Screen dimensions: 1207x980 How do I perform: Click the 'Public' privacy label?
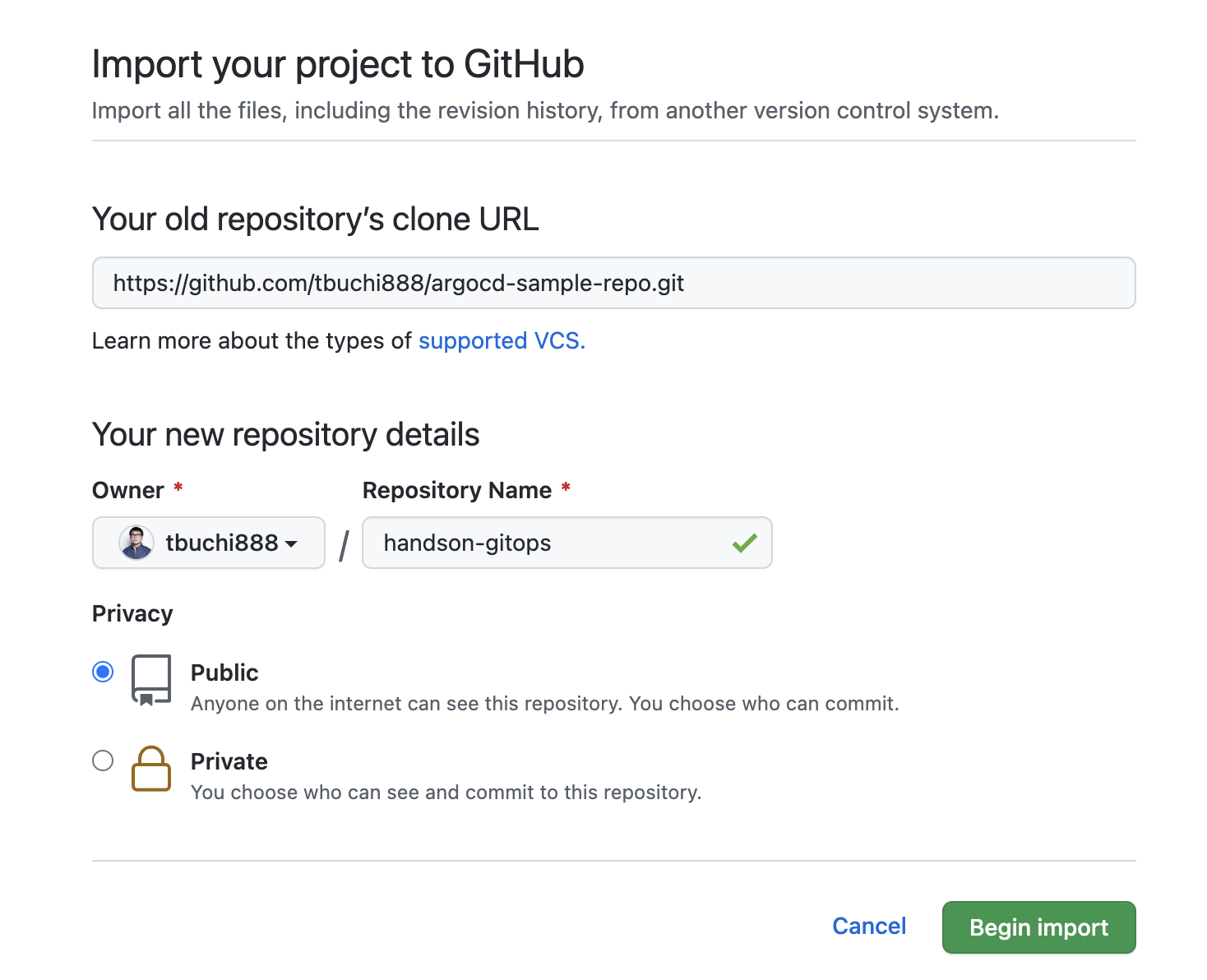[x=224, y=673]
